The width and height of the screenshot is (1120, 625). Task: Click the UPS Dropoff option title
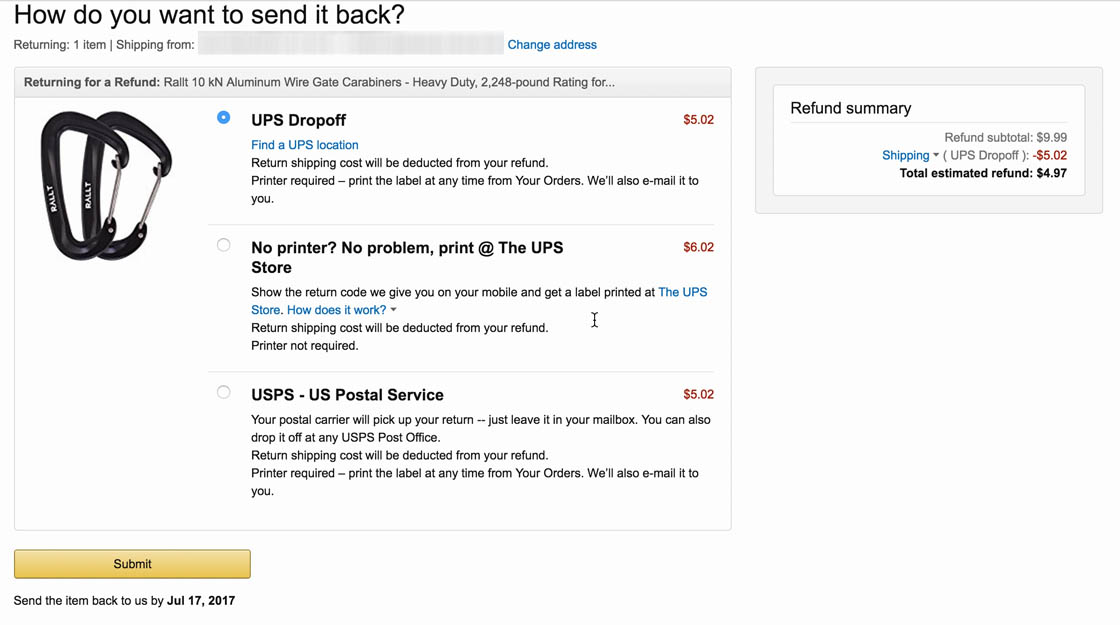click(298, 120)
